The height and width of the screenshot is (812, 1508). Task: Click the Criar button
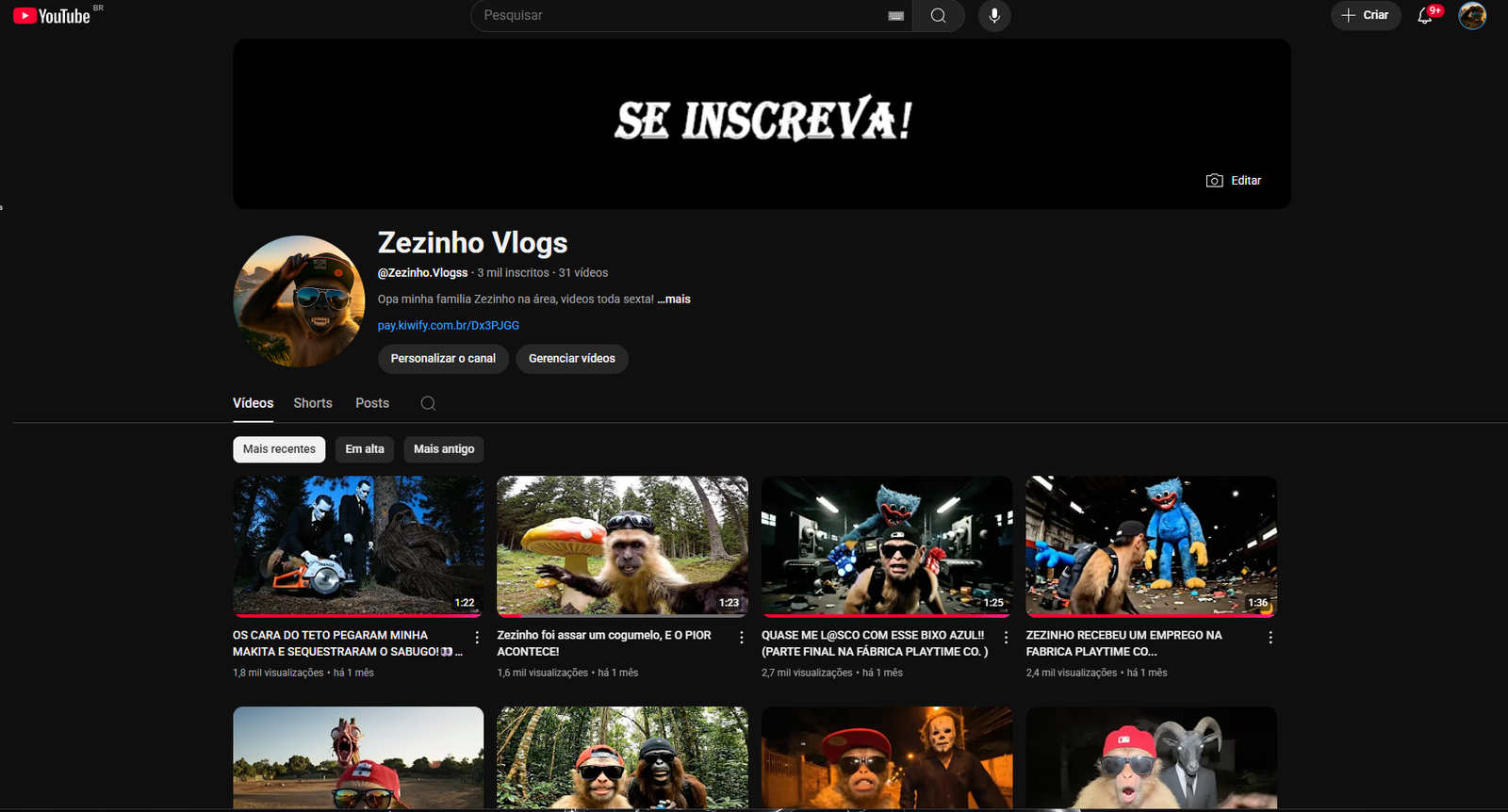[1366, 15]
